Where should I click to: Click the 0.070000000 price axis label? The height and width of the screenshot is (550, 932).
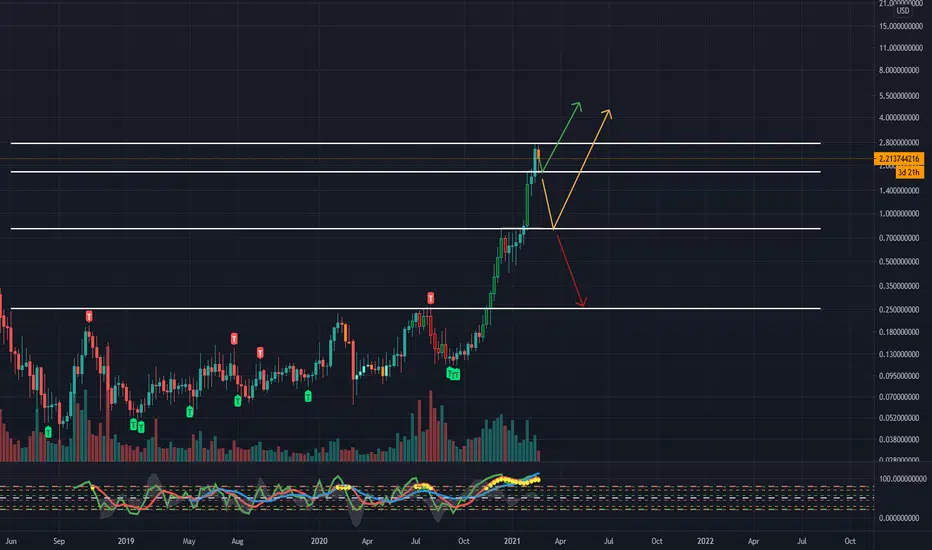901,397
